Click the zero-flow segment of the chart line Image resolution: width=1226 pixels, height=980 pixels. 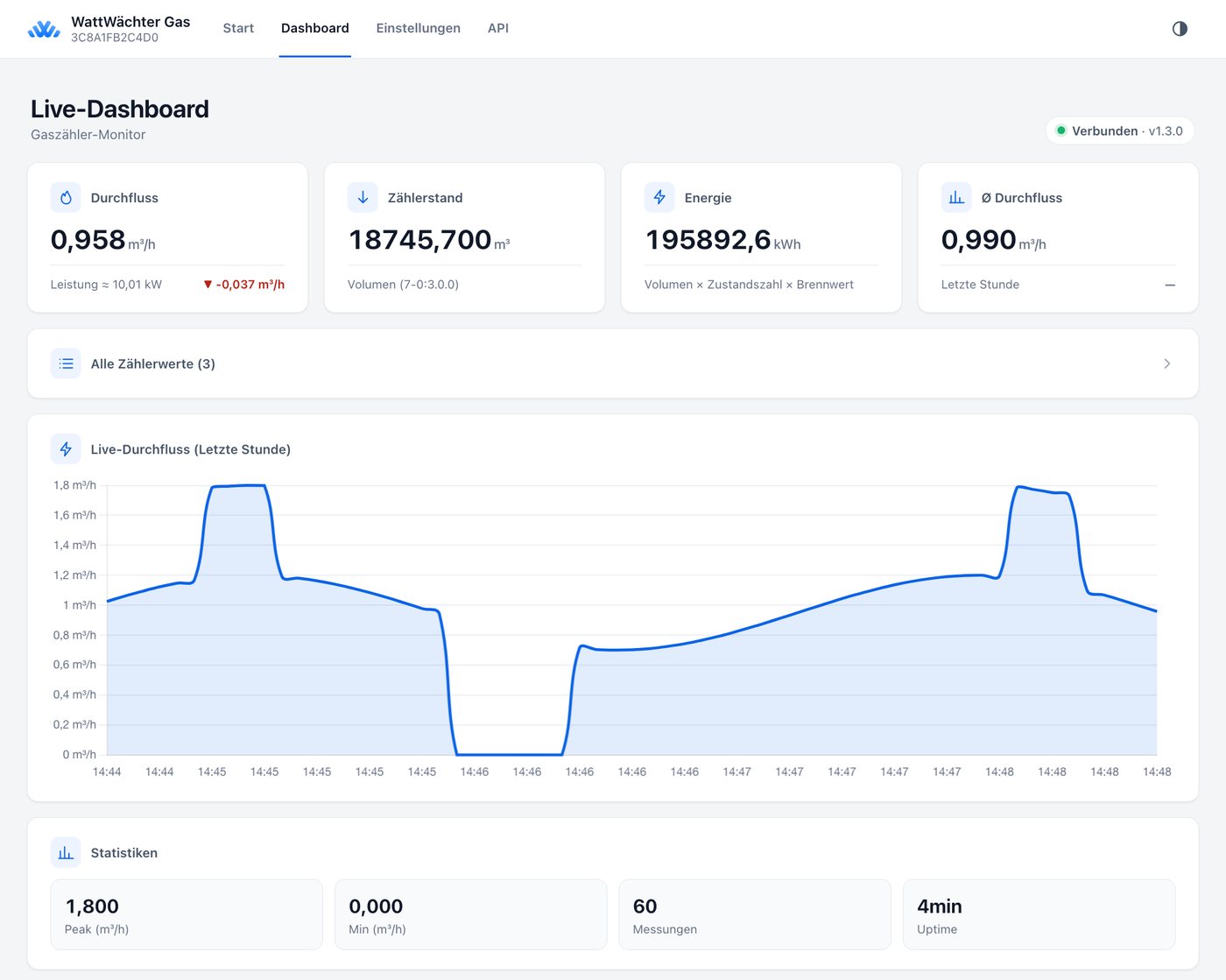tap(510, 754)
